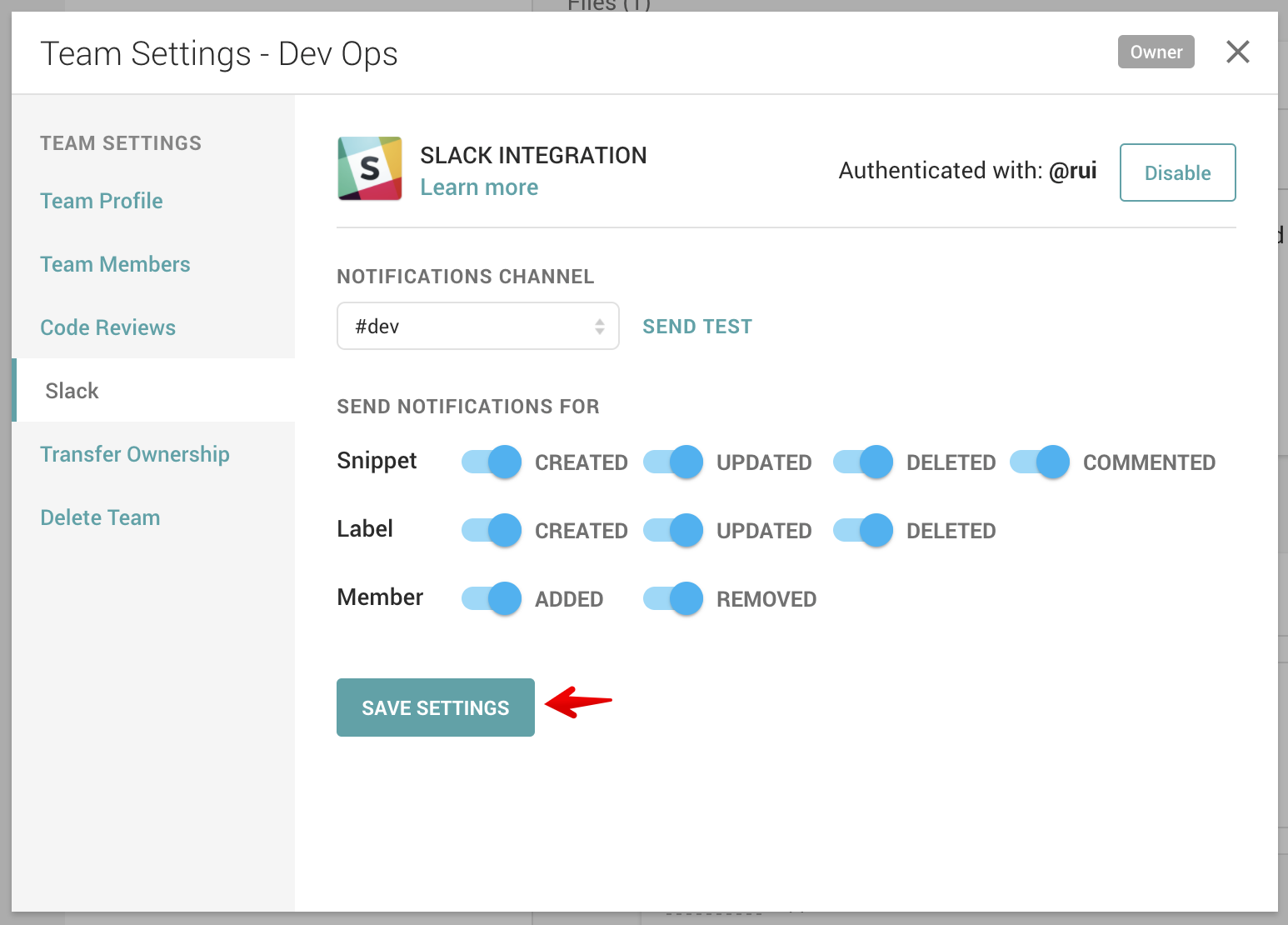Toggle Snippet CREATED notifications

pos(492,462)
